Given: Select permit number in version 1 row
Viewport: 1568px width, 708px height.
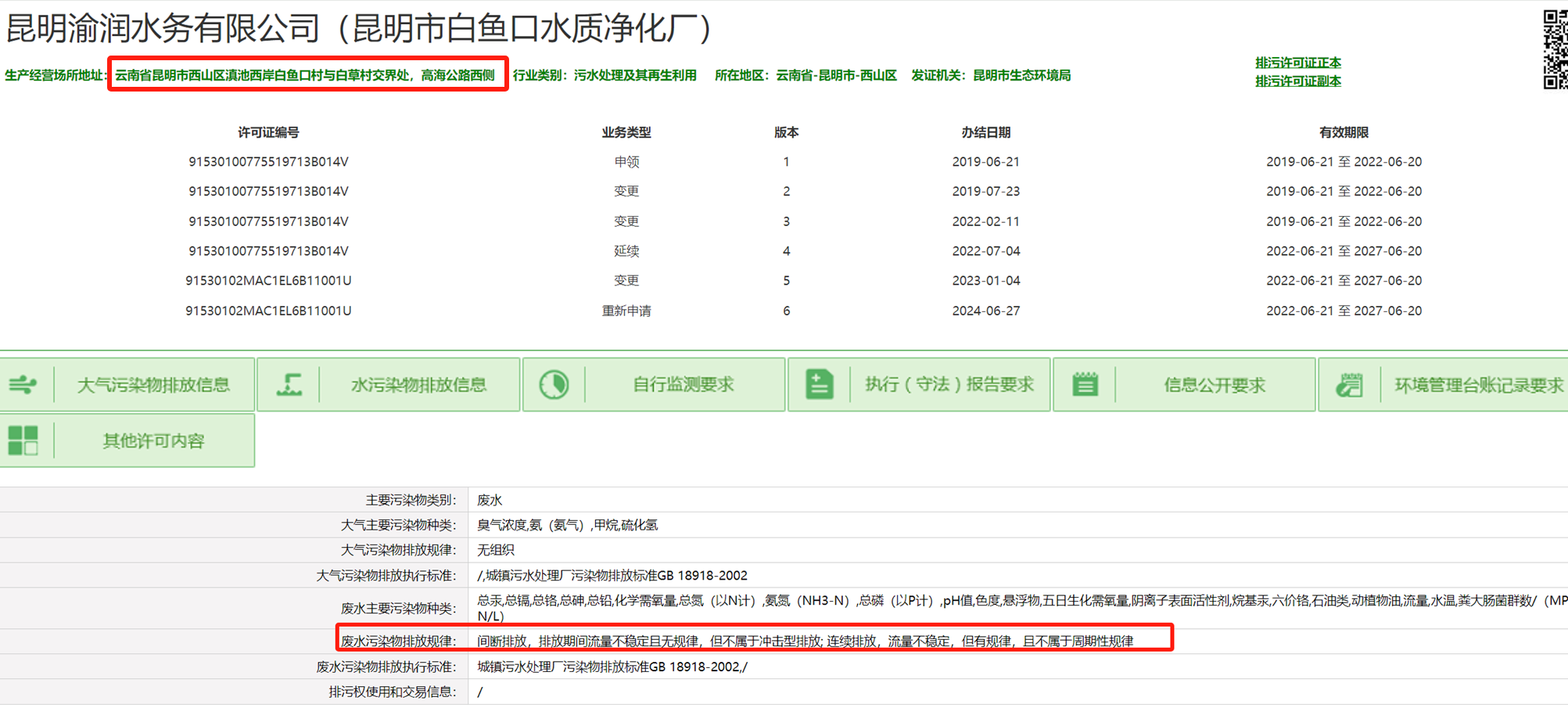Looking at the screenshot, I should (268, 162).
